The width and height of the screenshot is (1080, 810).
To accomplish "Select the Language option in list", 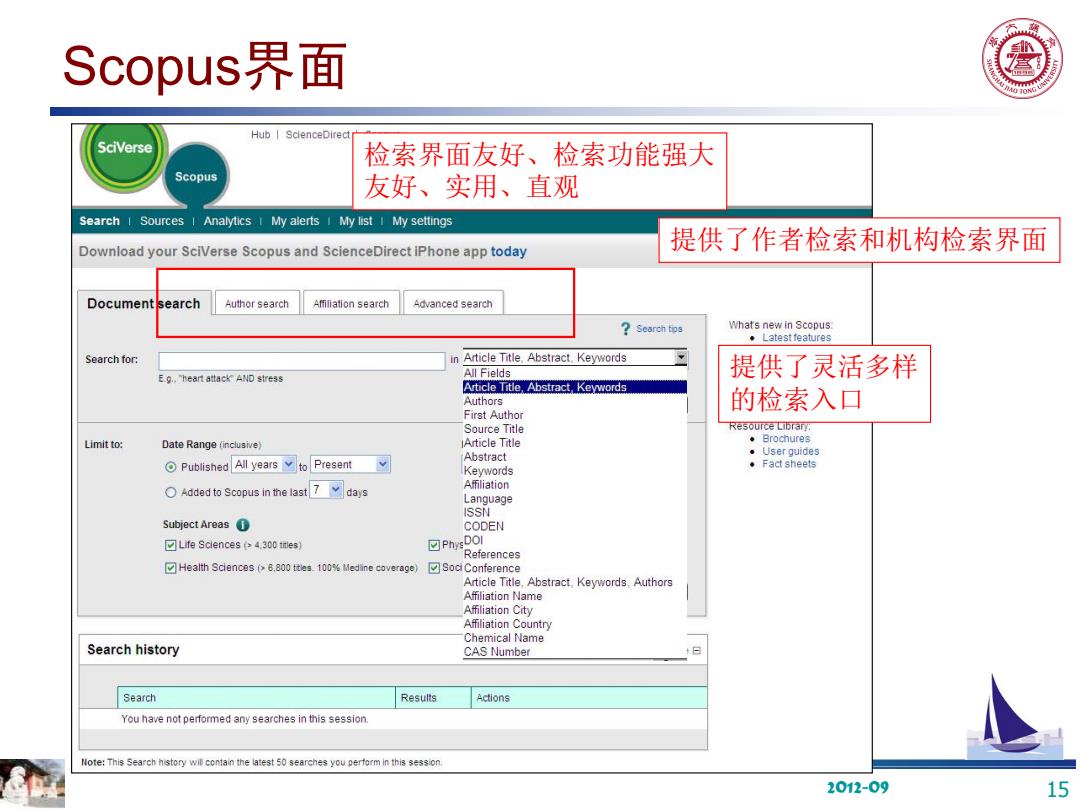I will tap(488, 499).
